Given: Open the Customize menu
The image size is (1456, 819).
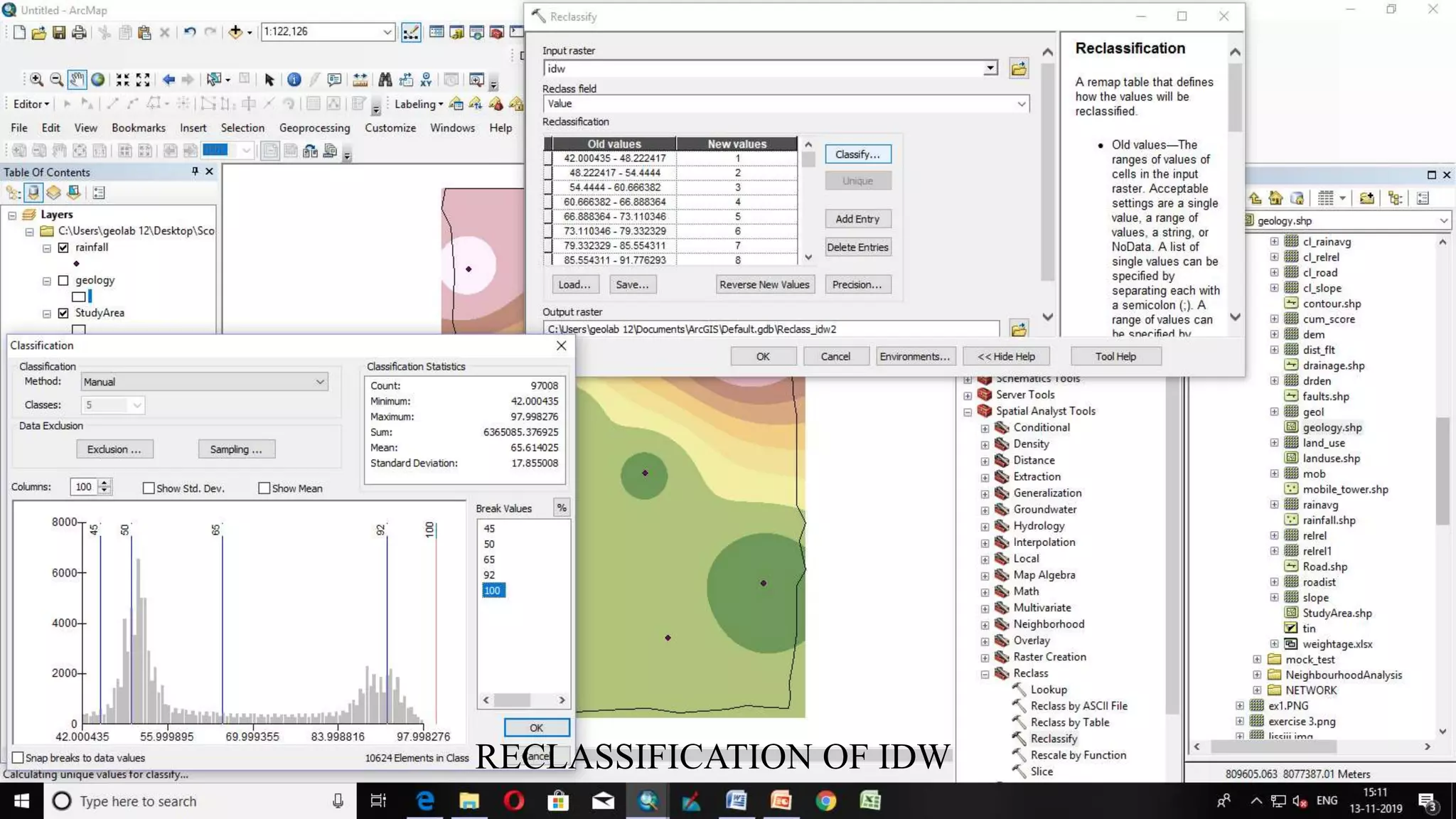Looking at the screenshot, I should coord(390,128).
